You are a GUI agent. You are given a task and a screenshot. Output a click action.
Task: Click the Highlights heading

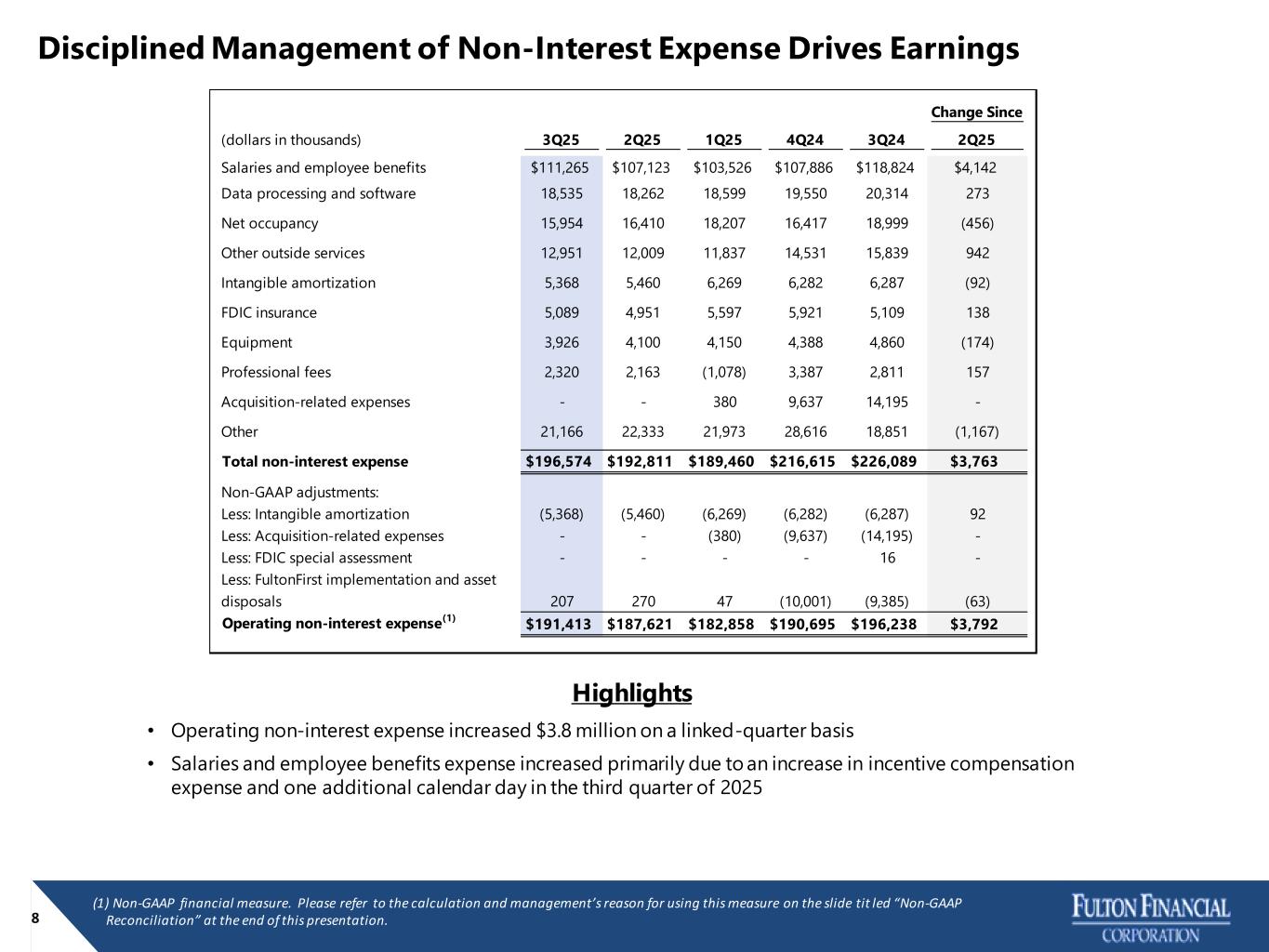point(632,694)
